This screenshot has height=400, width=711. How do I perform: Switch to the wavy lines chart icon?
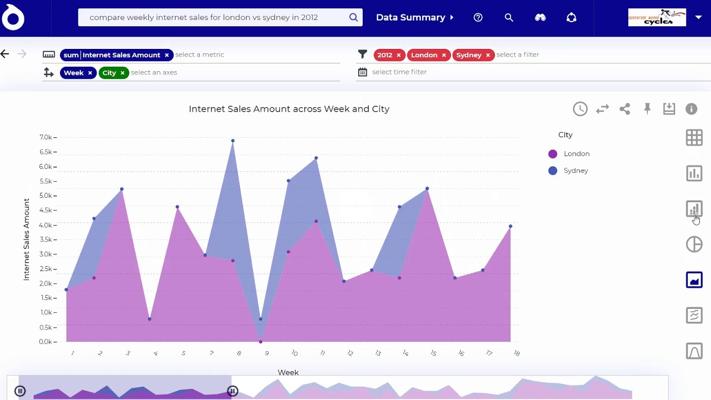point(694,315)
